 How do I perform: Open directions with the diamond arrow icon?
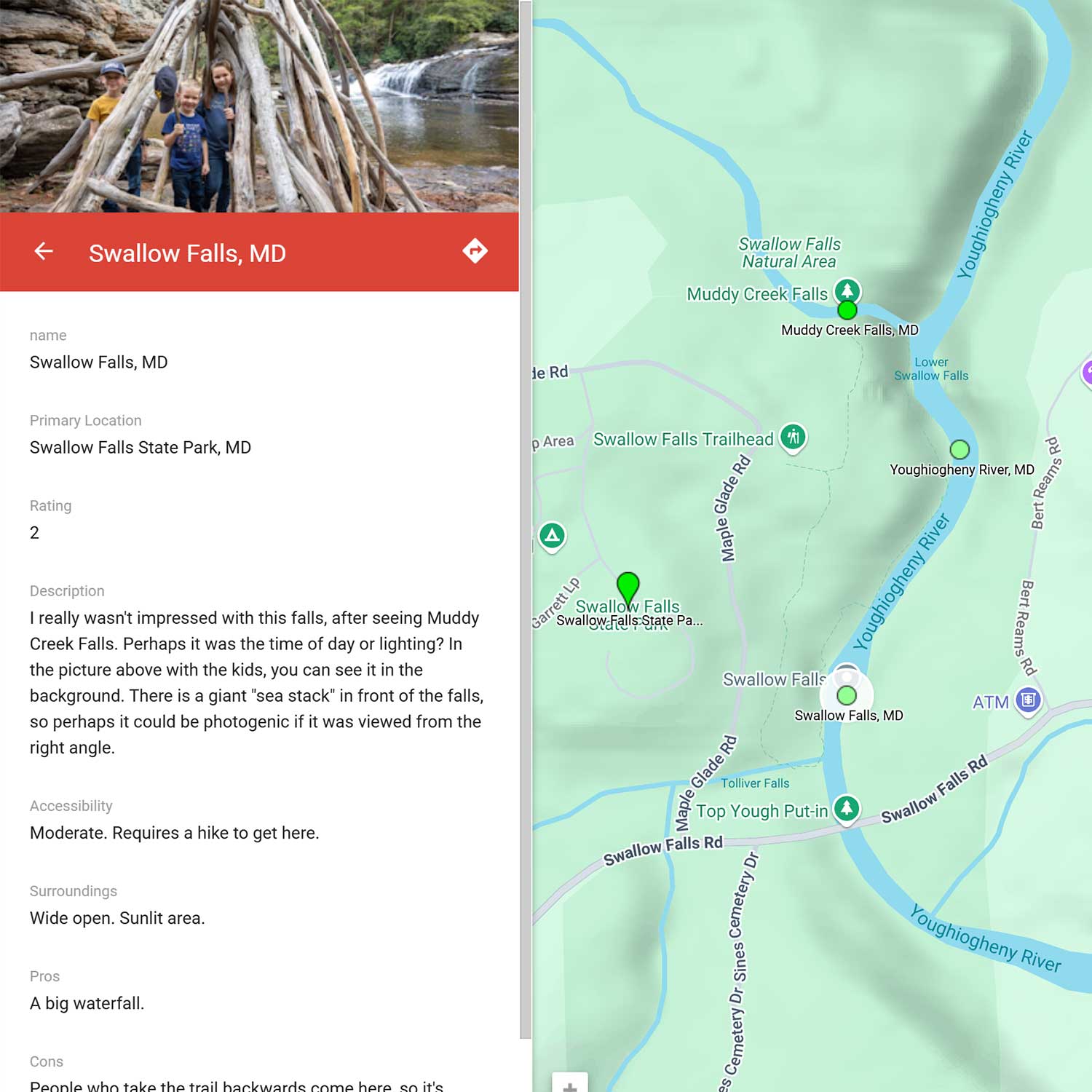point(475,251)
